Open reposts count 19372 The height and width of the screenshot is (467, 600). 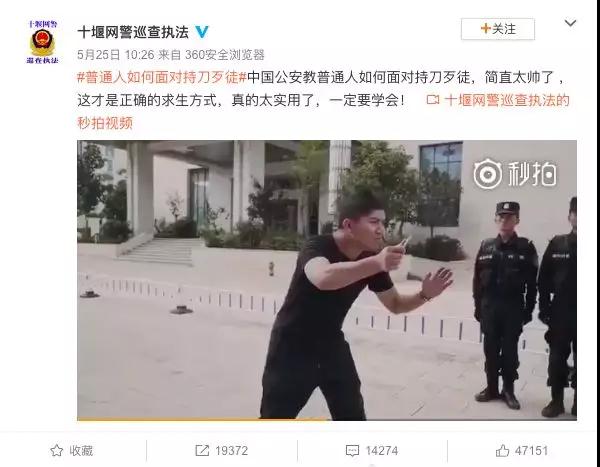231,451
